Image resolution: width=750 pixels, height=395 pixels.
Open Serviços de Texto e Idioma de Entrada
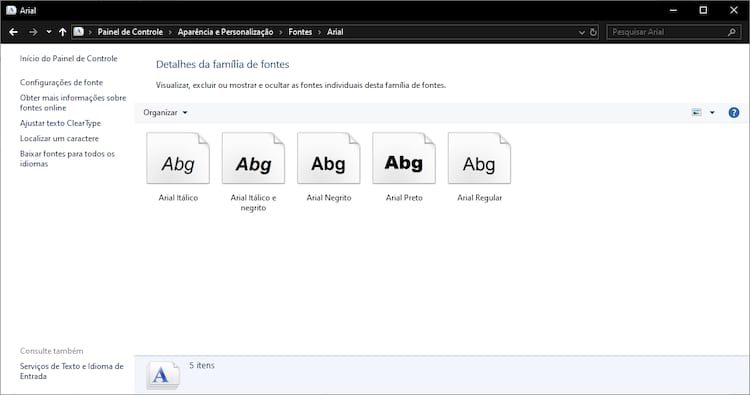(x=71, y=371)
